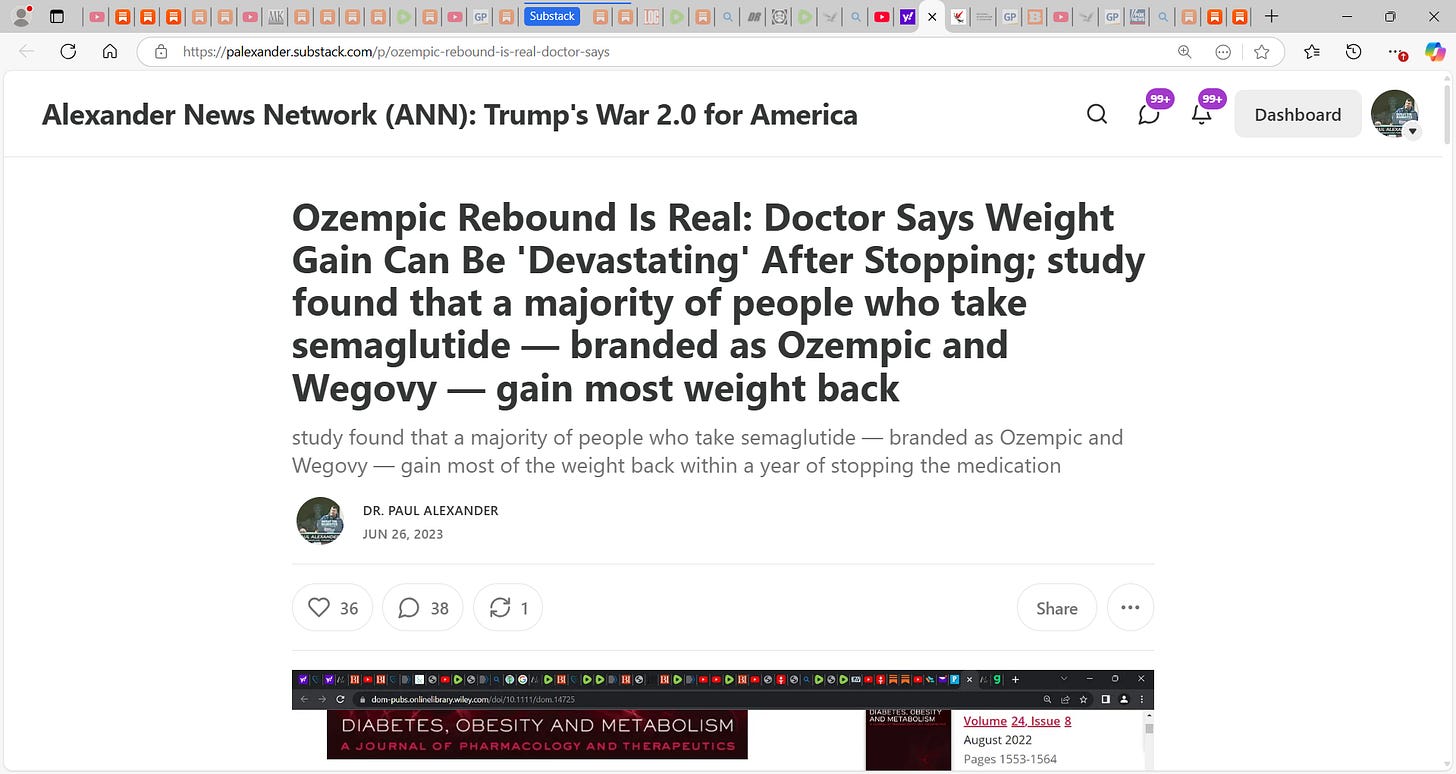Like the post with heart button

pyautogui.click(x=332, y=608)
